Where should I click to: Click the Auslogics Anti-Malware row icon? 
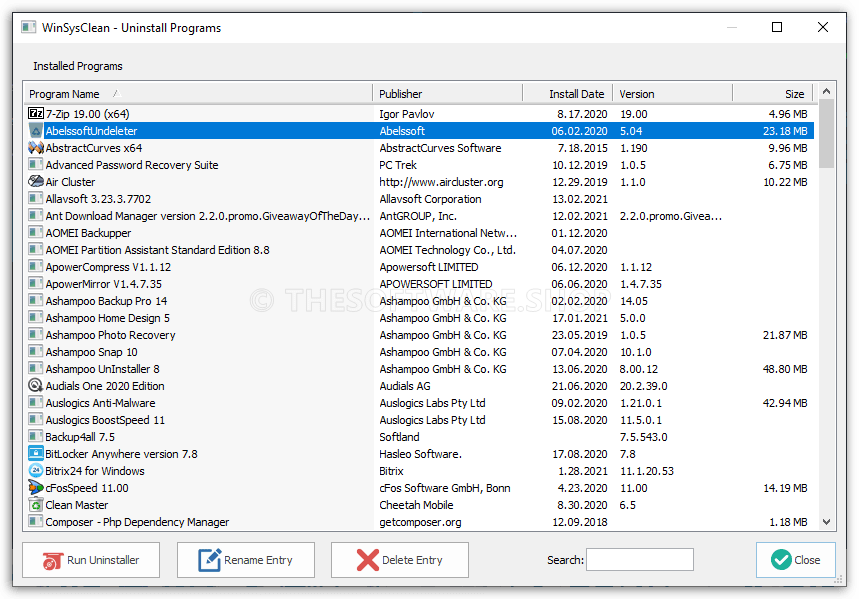[x=36, y=402]
